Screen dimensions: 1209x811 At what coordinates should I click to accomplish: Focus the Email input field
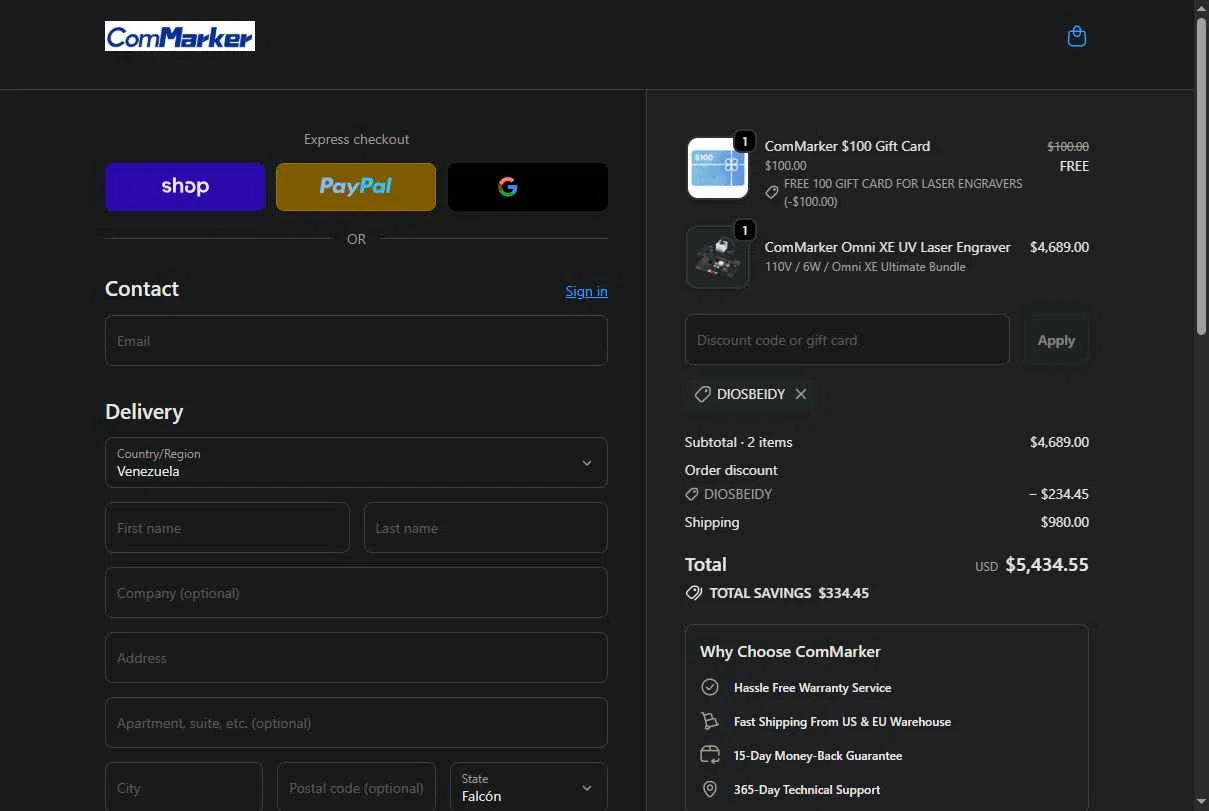356,341
